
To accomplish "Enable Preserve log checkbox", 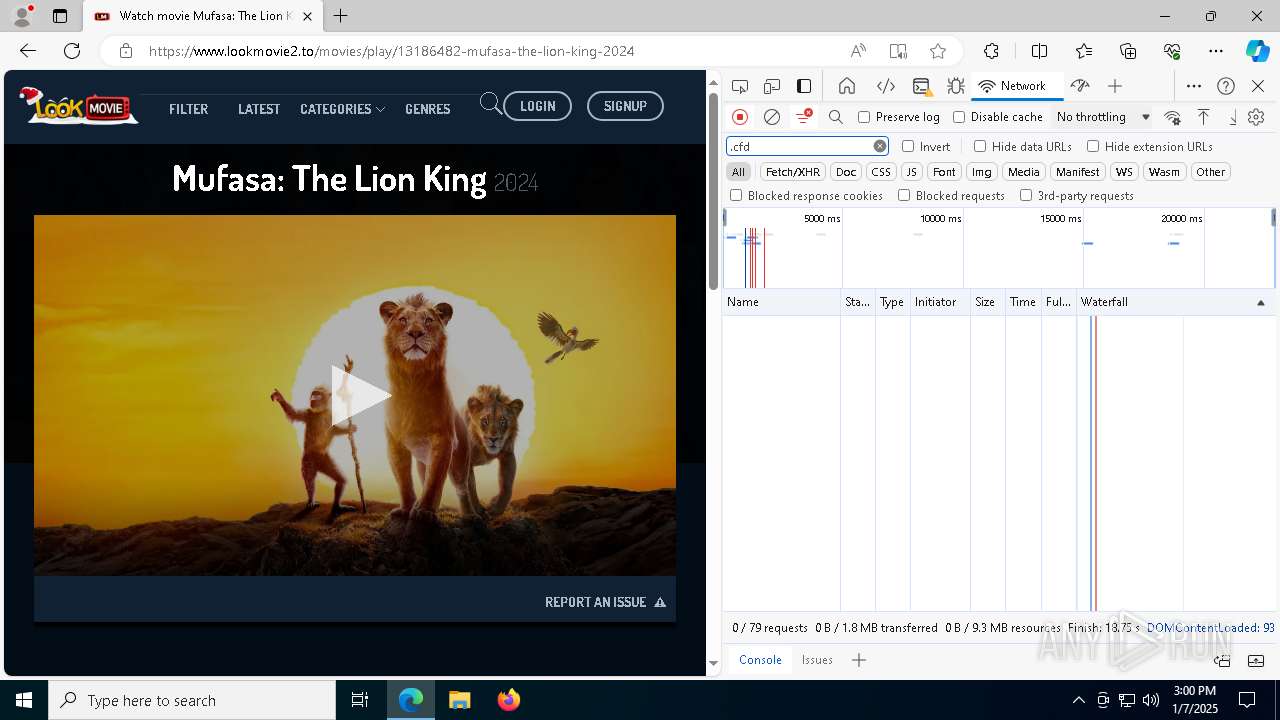I will (x=864, y=117).
